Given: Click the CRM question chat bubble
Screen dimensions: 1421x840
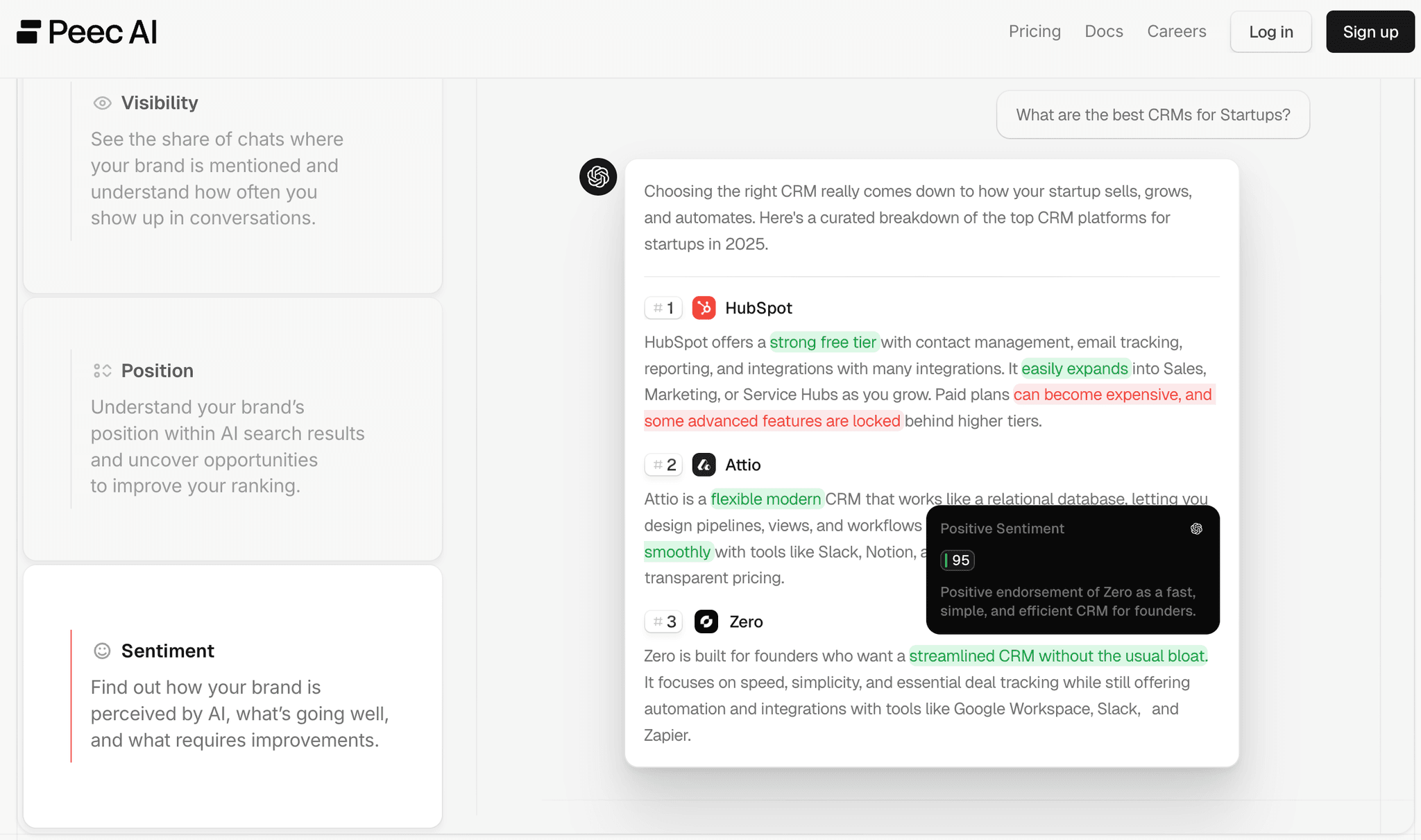Looking at the screenshot, I should click(x=1152, y=114).
